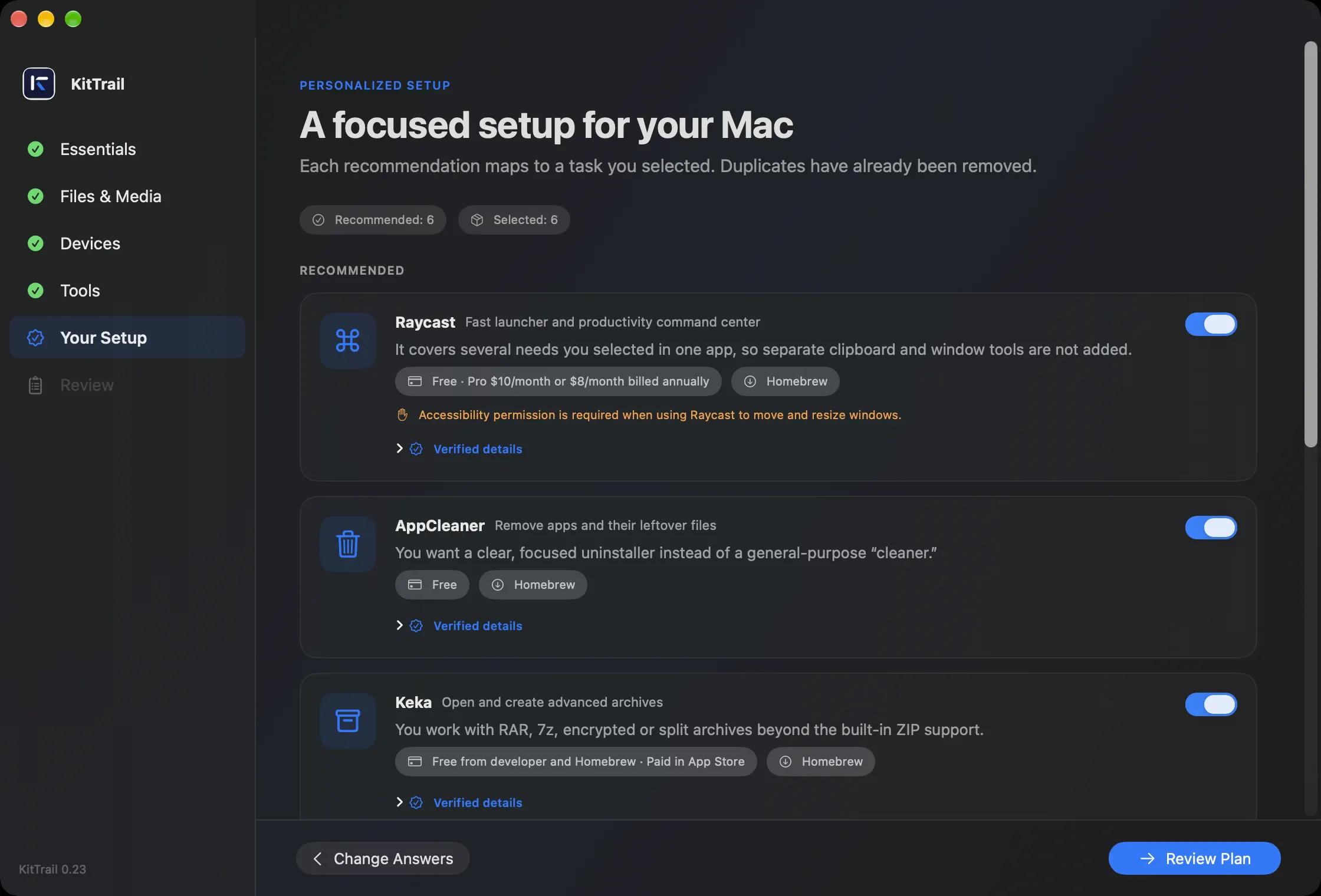
Task: Click Raycast's Verified details link
Action: (478, 449)
